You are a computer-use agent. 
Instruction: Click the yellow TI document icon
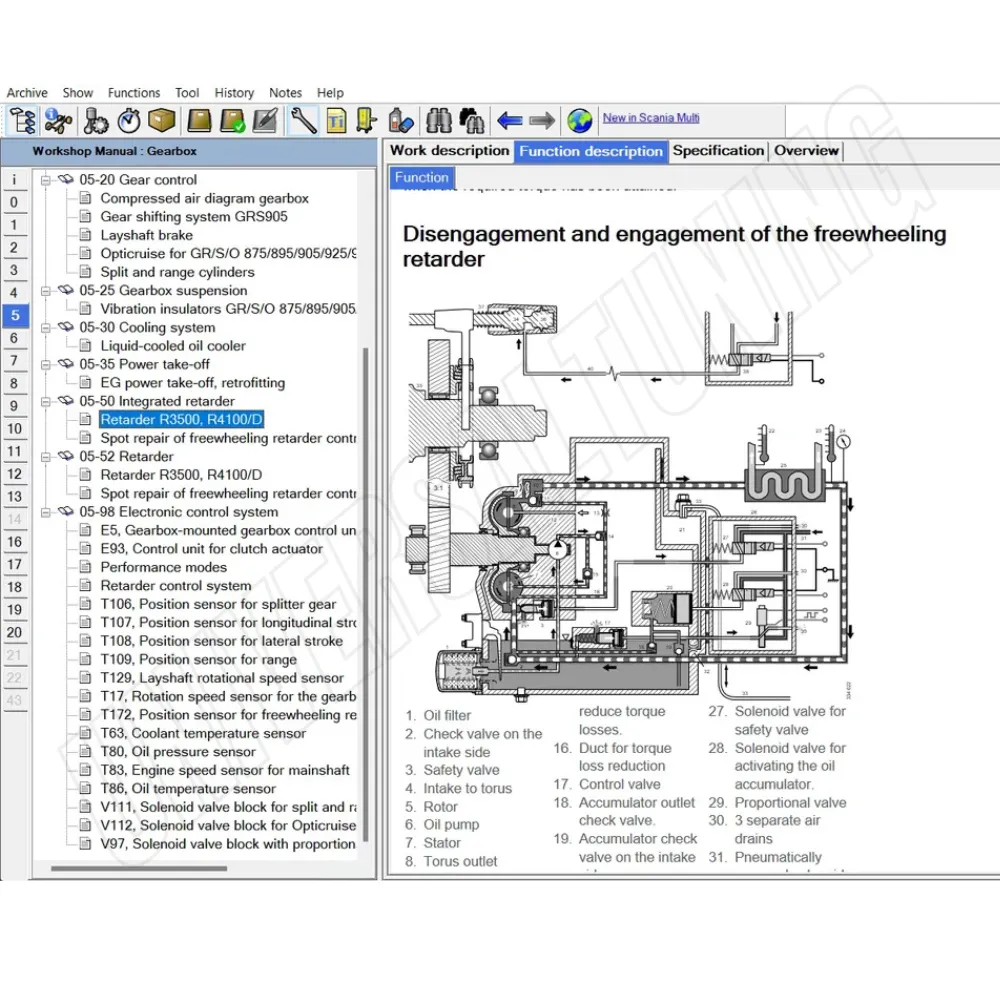click(336, 121)
